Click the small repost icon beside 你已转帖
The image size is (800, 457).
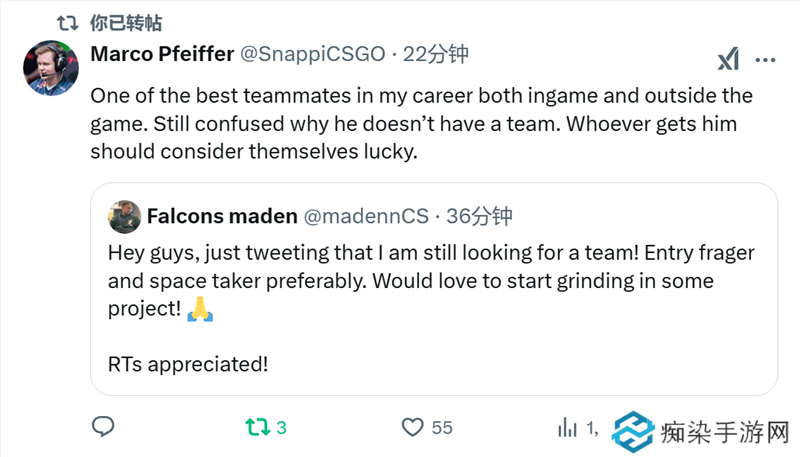[x=68, y=22]
